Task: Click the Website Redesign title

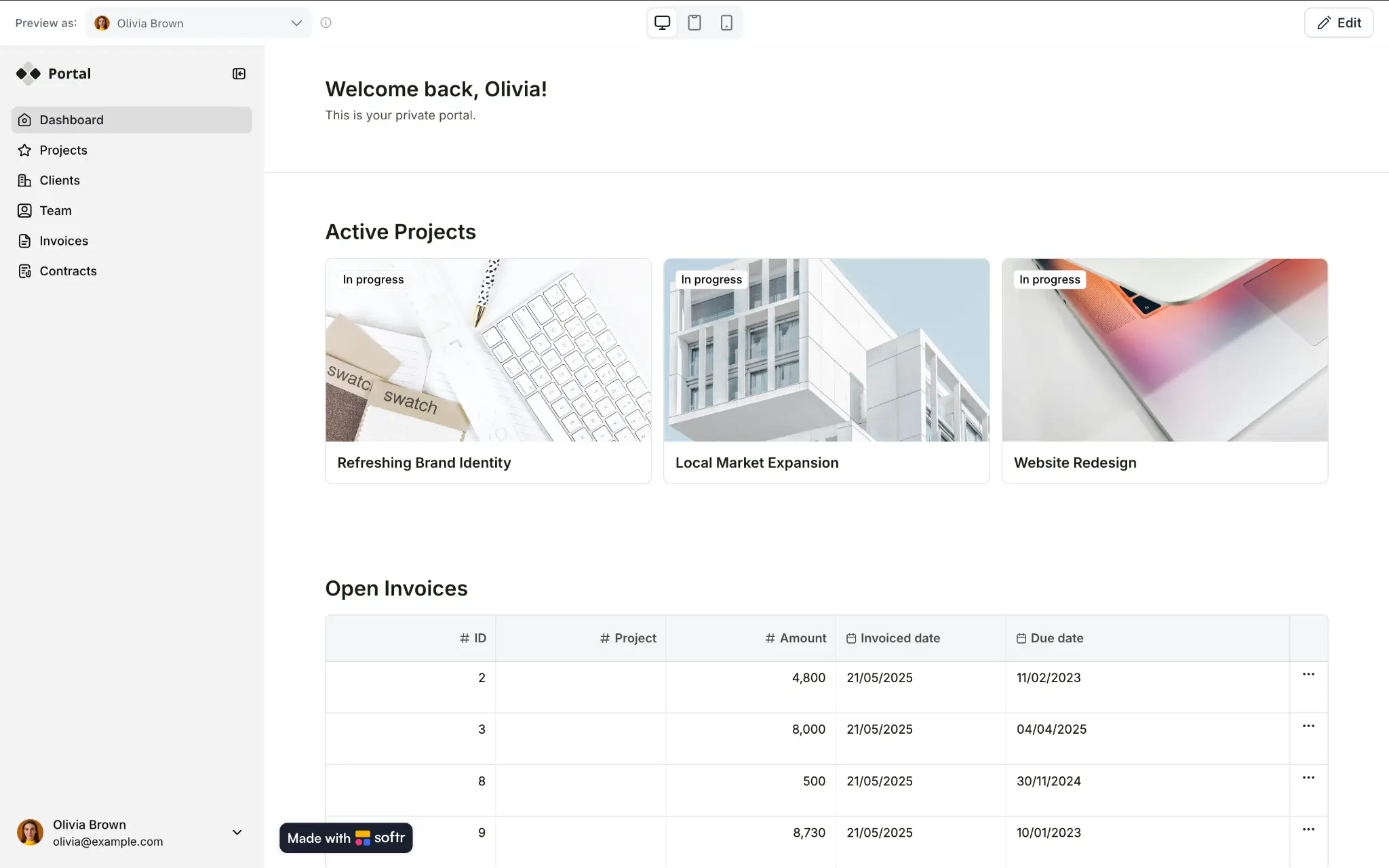Action: 1075,462
